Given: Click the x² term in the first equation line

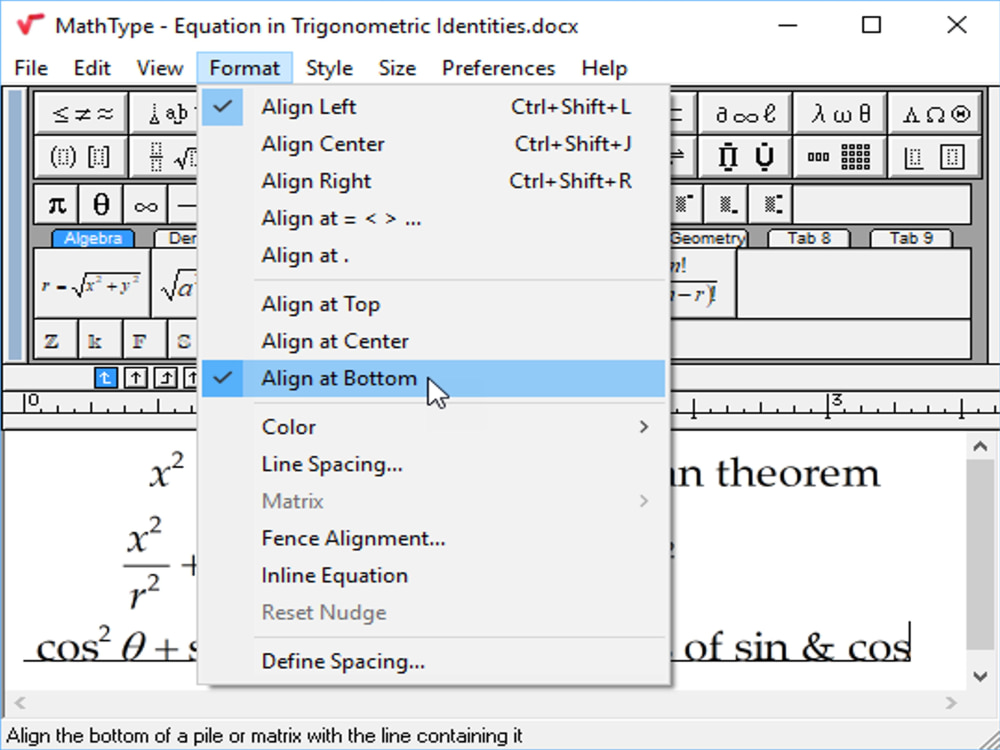Looking at the screenshot, I should 167,470.
